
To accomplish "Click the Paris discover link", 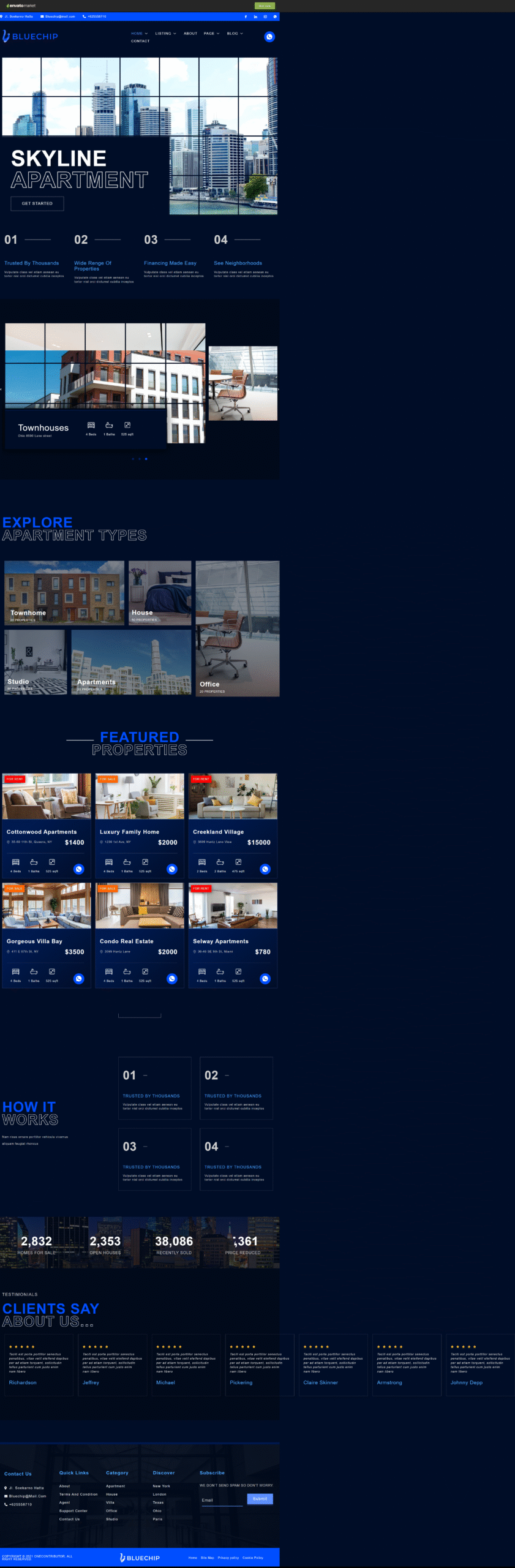I will point(157,1519).
